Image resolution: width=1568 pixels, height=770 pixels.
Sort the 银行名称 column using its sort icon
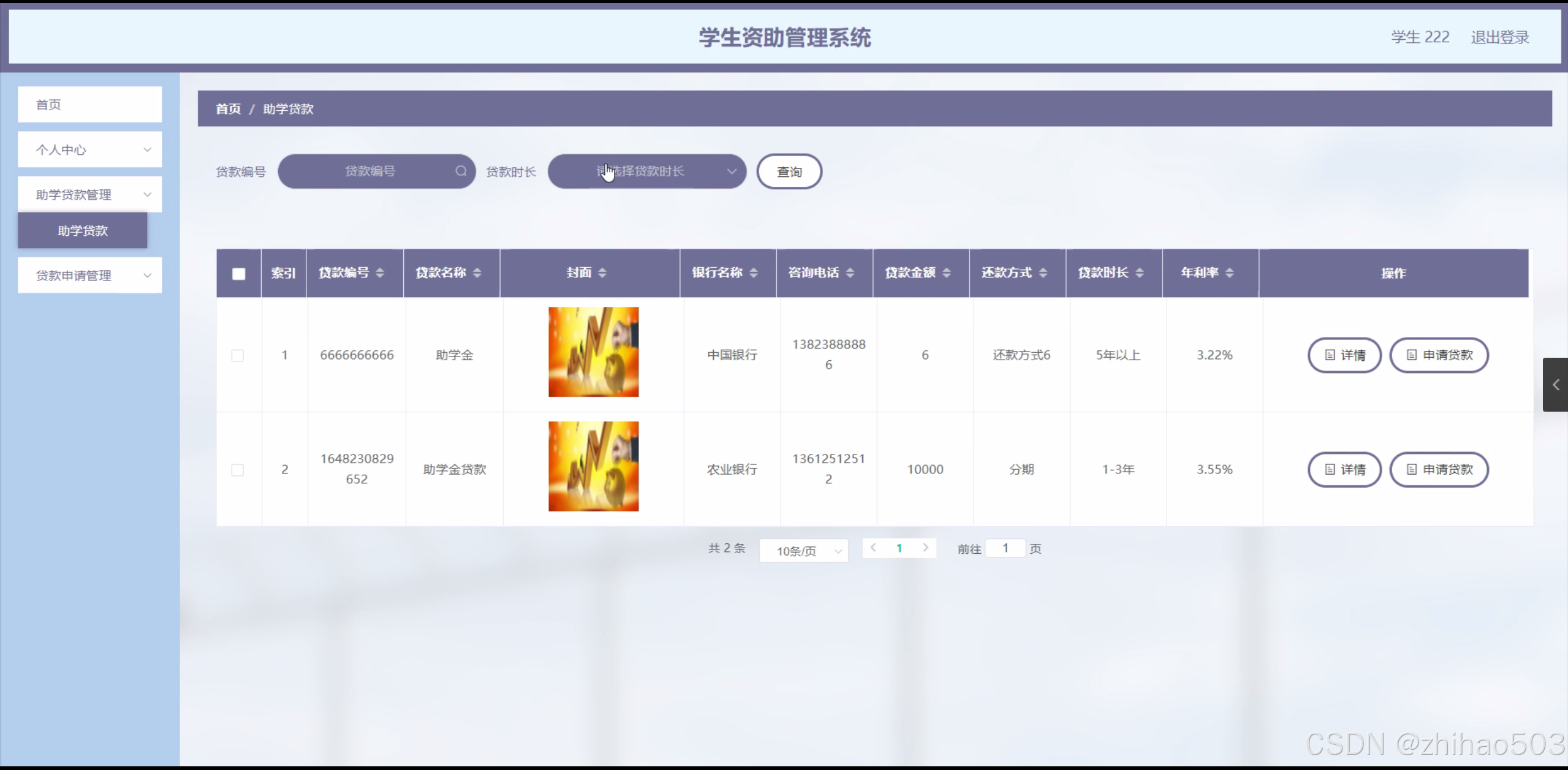(x=754, y=273)
